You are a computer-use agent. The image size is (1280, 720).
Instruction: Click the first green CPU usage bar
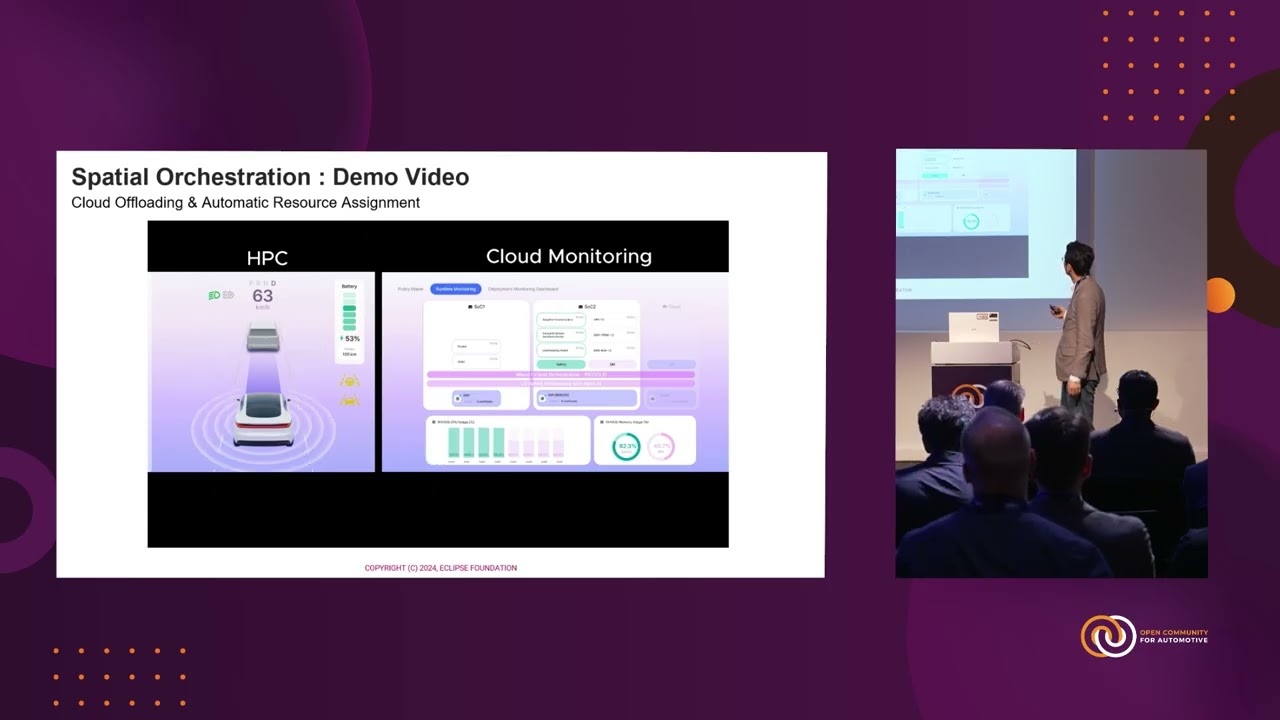pos(454,443)
